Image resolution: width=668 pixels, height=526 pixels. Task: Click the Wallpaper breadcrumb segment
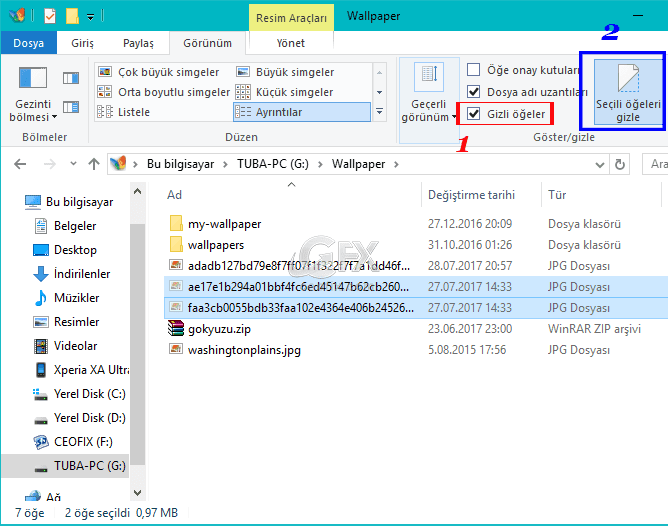[358, 164]
